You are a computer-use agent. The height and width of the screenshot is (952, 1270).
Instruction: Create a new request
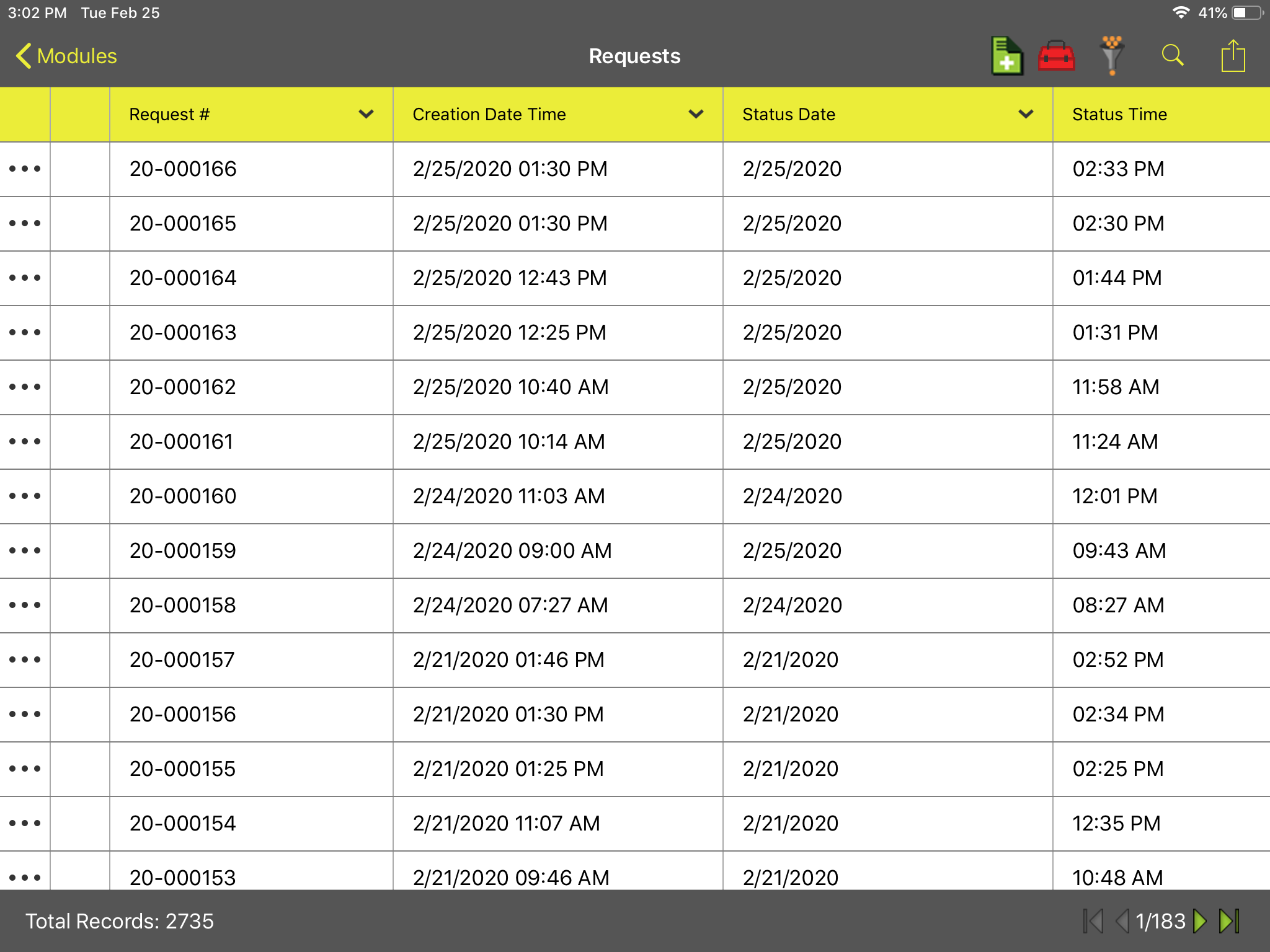(1006, 55)
